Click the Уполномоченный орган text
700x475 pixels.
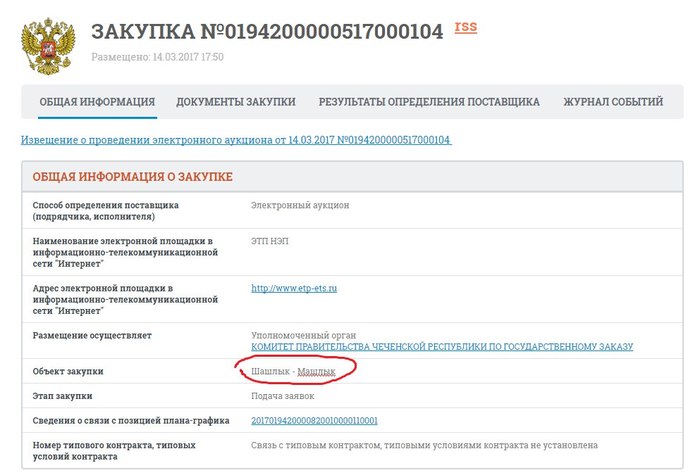tap(304, 335)
